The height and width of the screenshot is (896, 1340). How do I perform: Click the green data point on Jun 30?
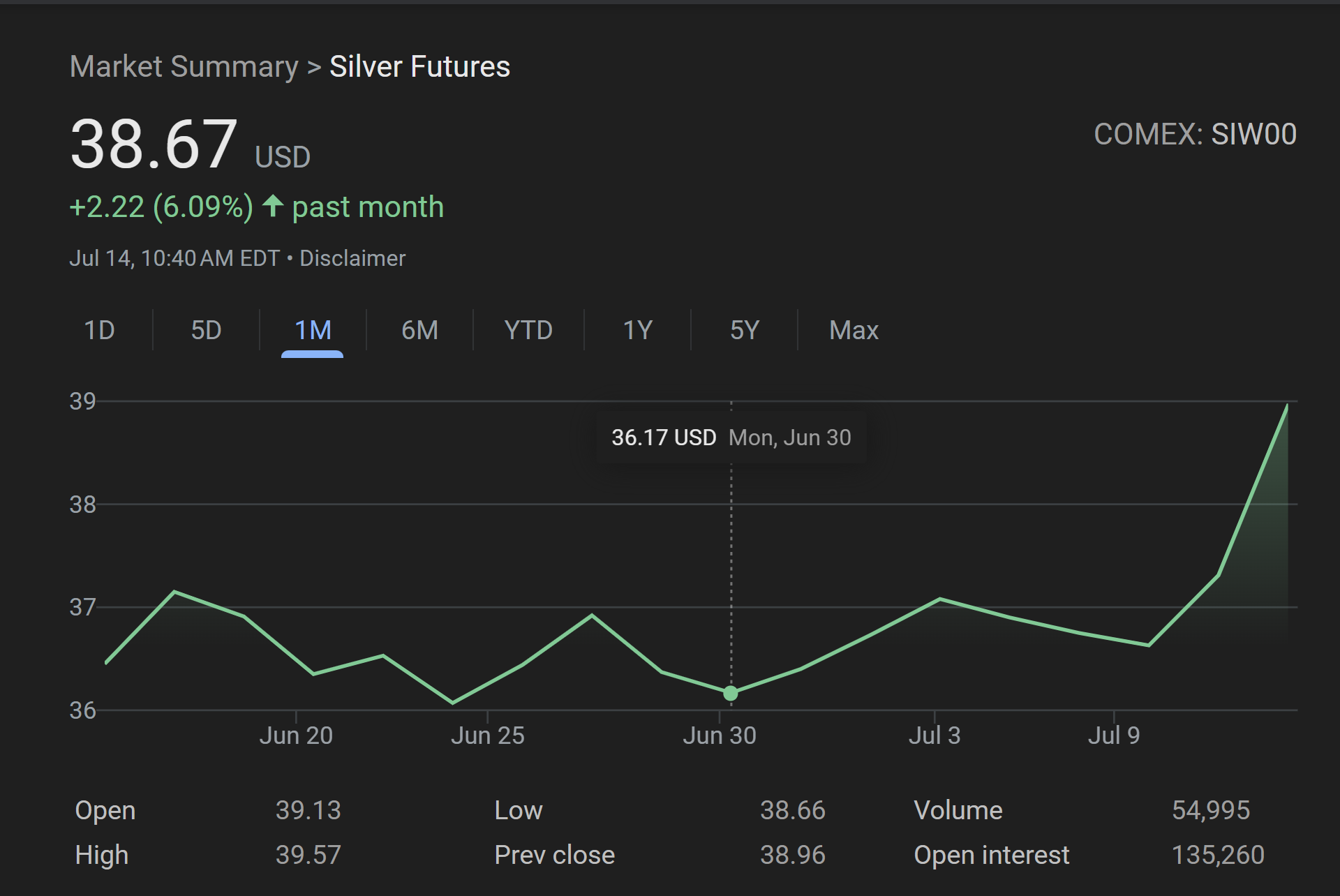pyautogui.click(x=731, y=693)
